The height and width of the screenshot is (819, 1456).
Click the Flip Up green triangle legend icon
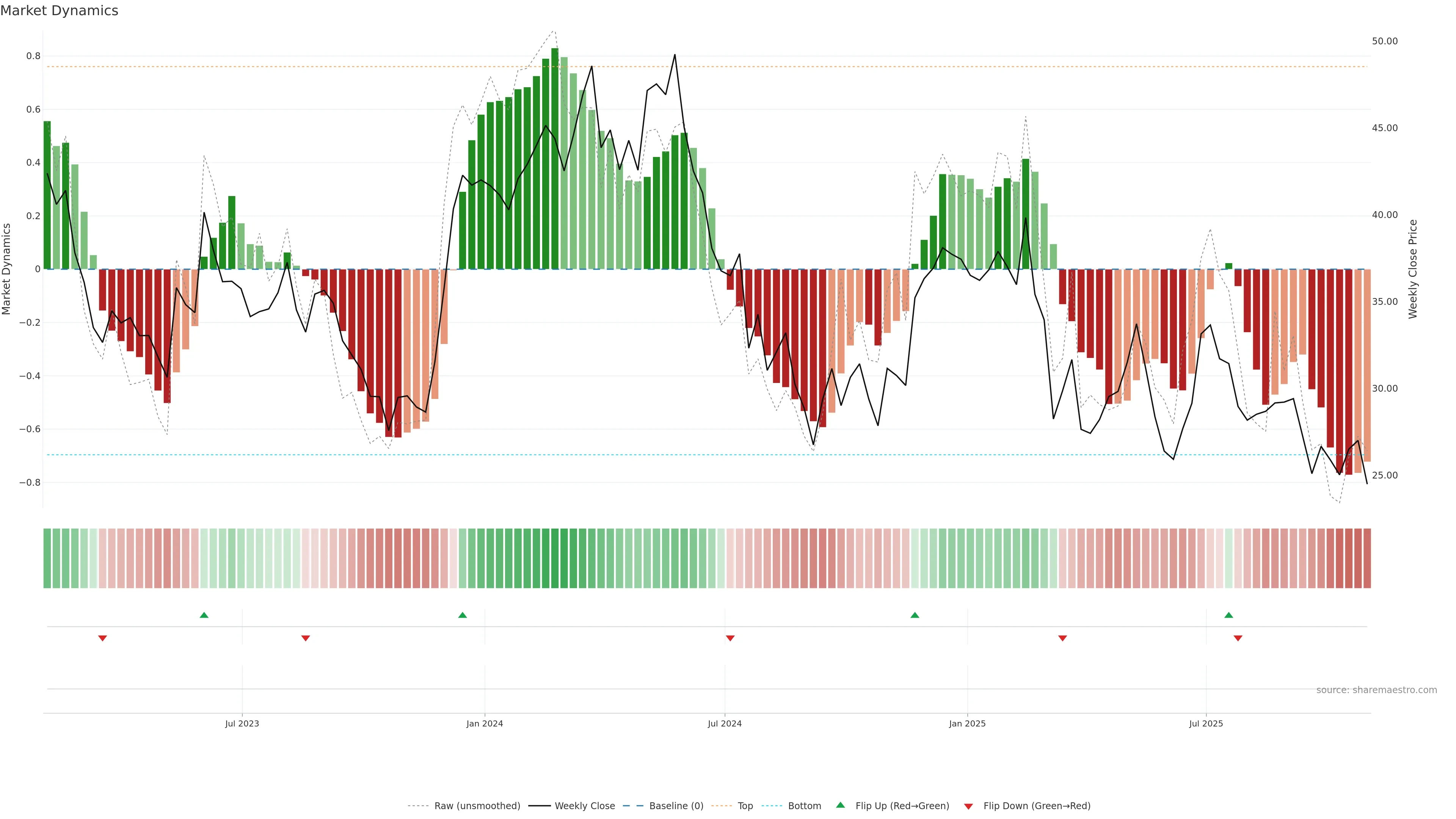click(840, 805)
